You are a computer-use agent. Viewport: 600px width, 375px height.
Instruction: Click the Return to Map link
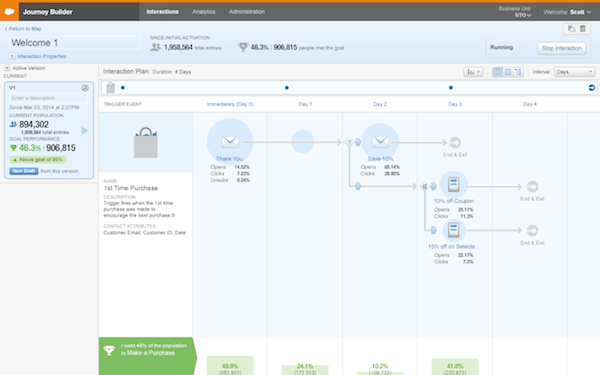[x=23, y=29]
